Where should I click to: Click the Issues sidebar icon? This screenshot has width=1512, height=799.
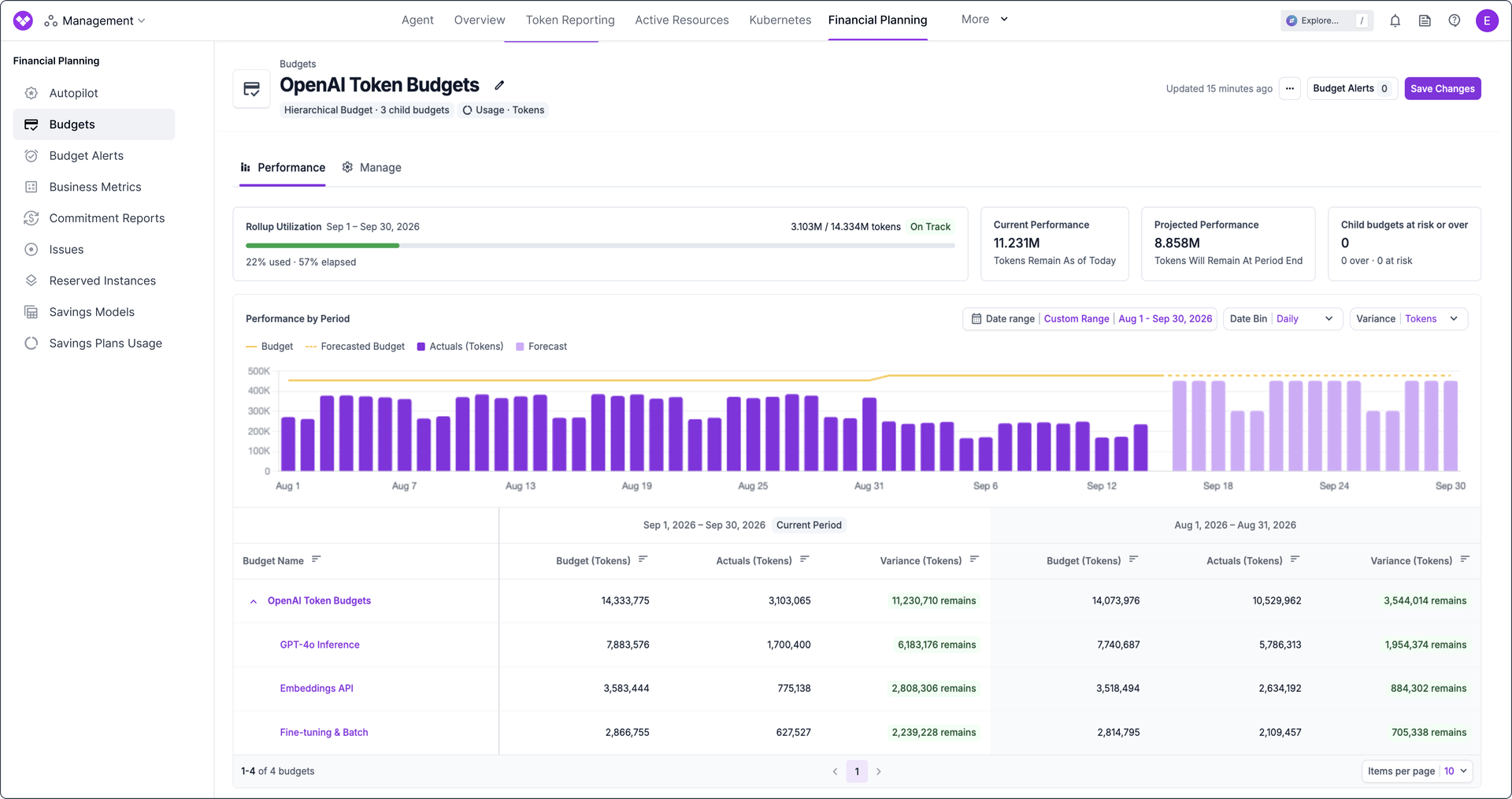pos(31,249)
